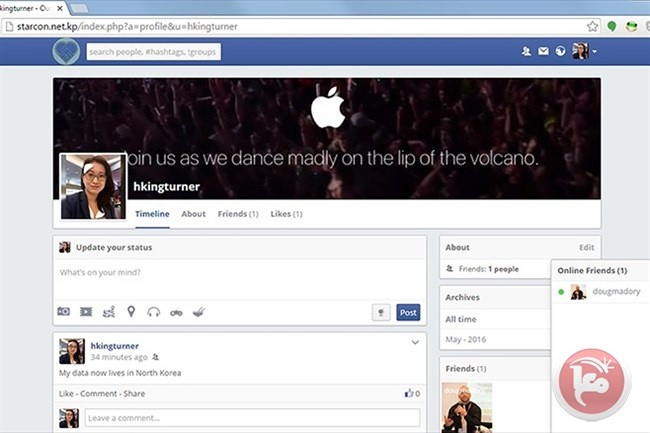Click the frog-like browser extension icon
650x433 pixels.
coord(631,27)
